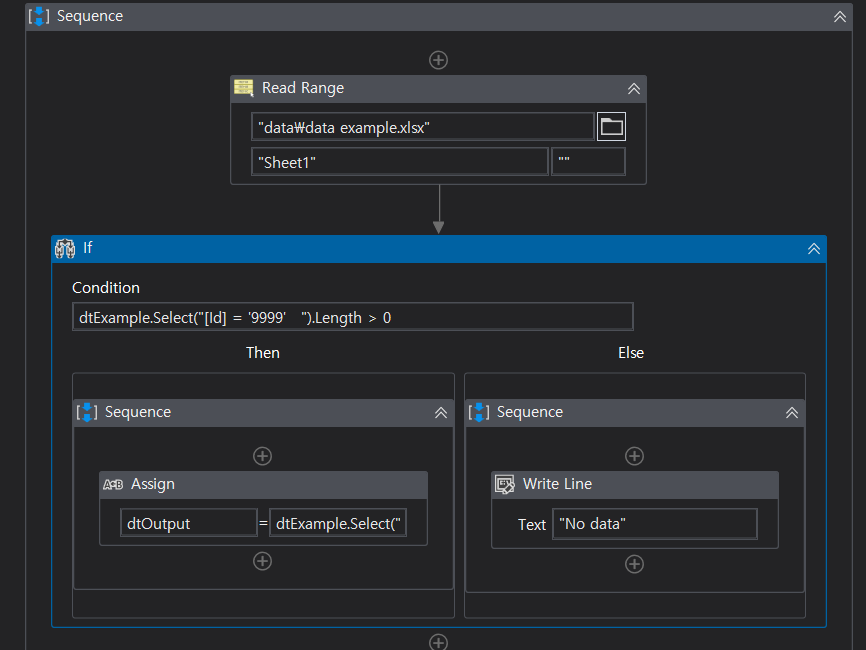Click the Read Range Excel icon

(x=244, y=88)
